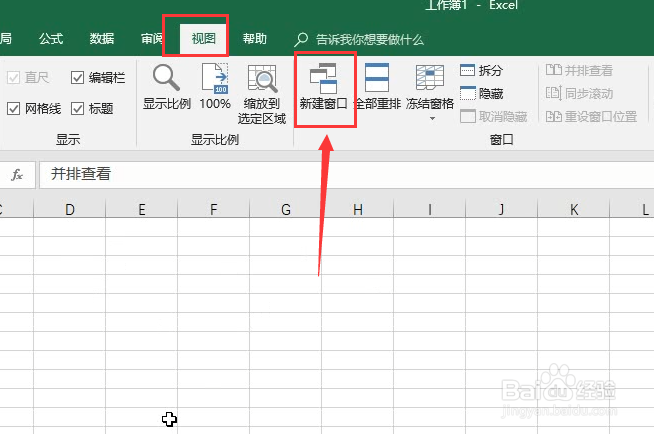Click the Insert Function fx button

tap(17, 174)
